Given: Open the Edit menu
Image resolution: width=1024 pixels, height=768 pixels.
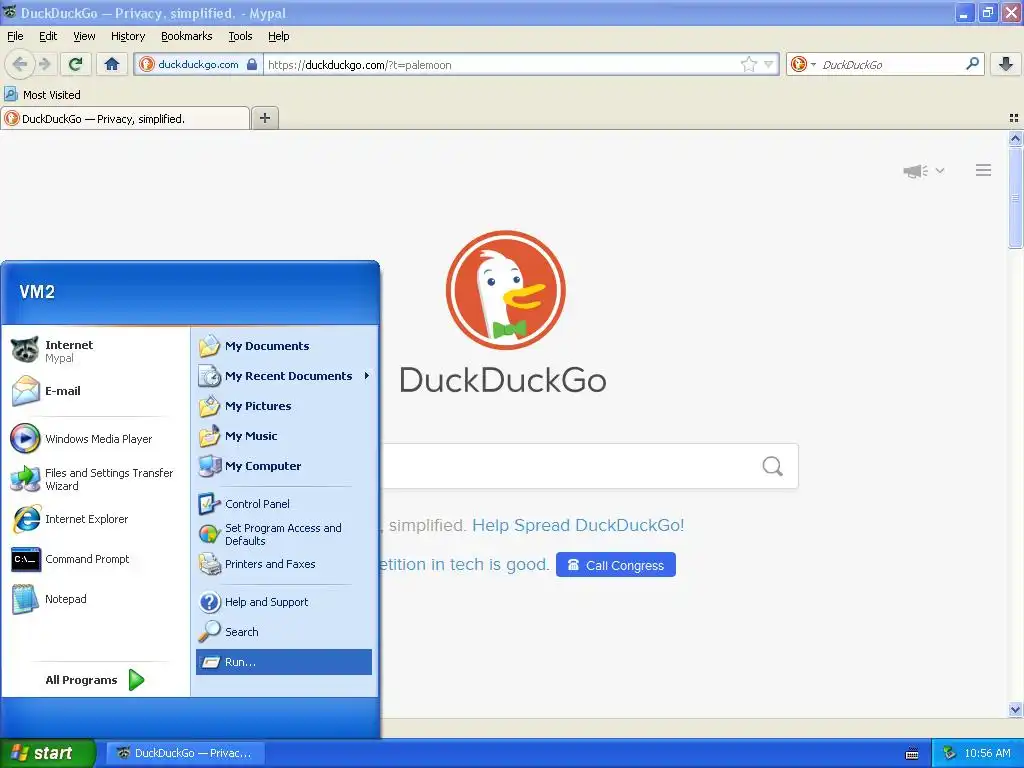Looking at the screenshot, I should [x=48, y=36].
